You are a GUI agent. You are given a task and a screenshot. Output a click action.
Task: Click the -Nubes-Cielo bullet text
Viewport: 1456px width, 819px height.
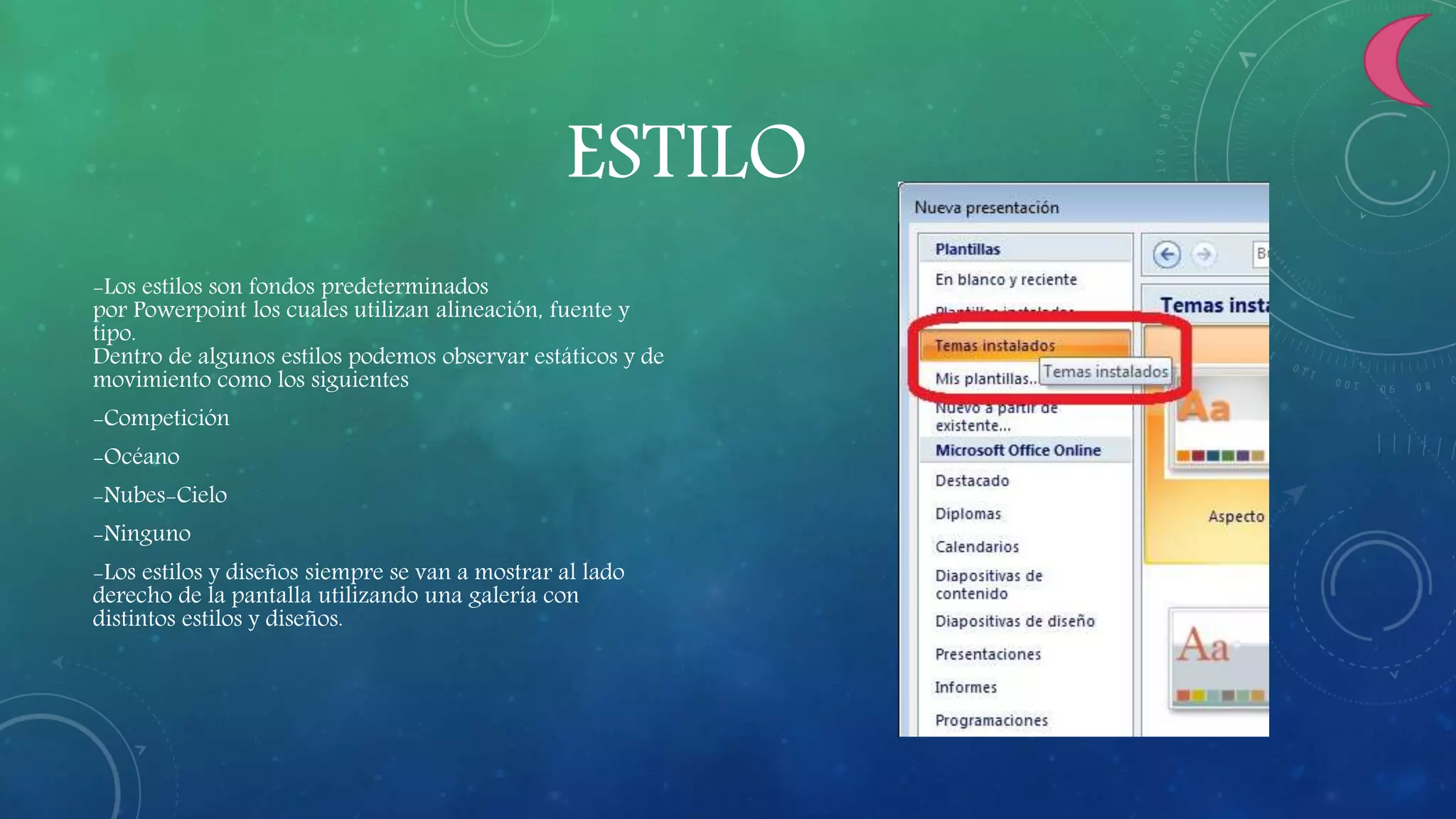[160, 495]
